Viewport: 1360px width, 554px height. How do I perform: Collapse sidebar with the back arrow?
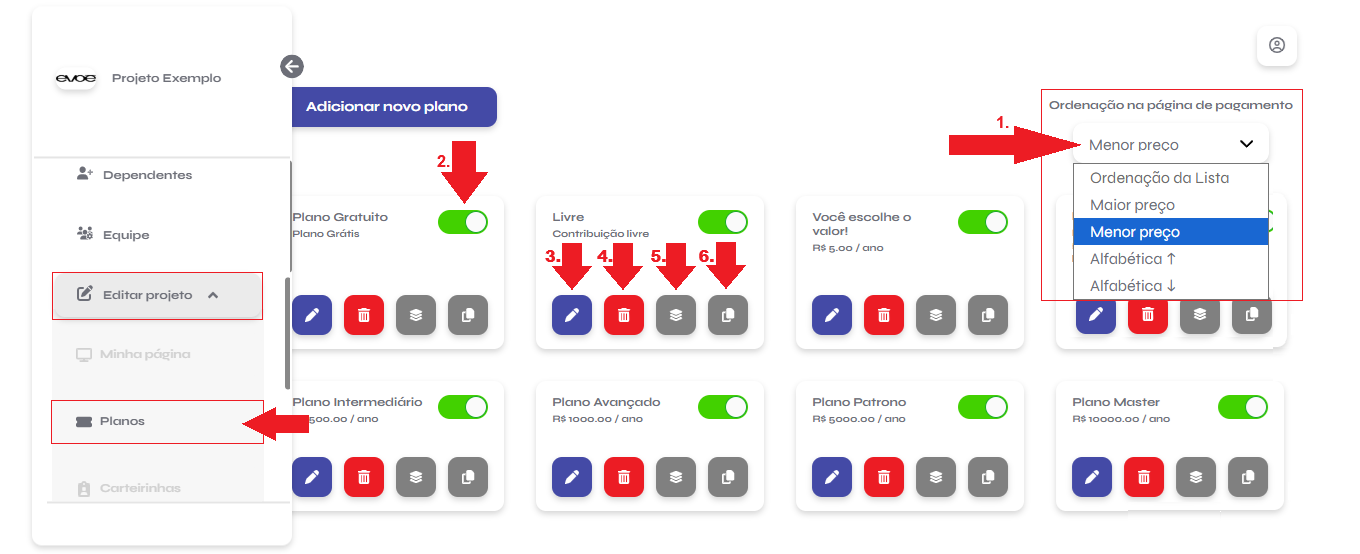[292, 67]
